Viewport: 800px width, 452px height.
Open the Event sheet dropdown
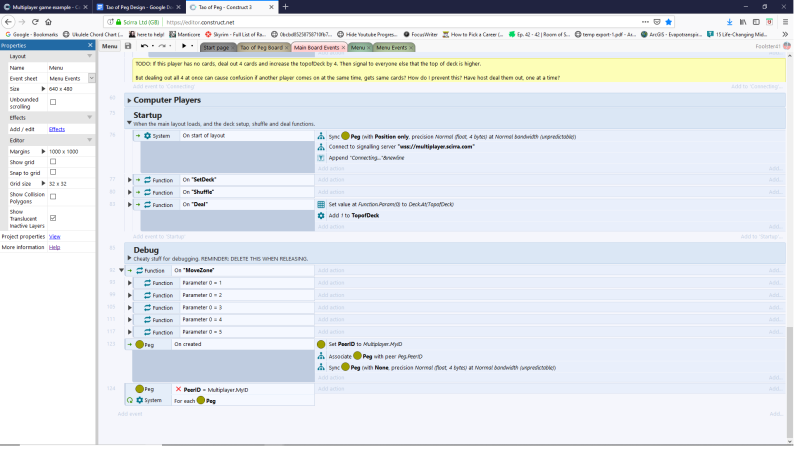(91, 78)
